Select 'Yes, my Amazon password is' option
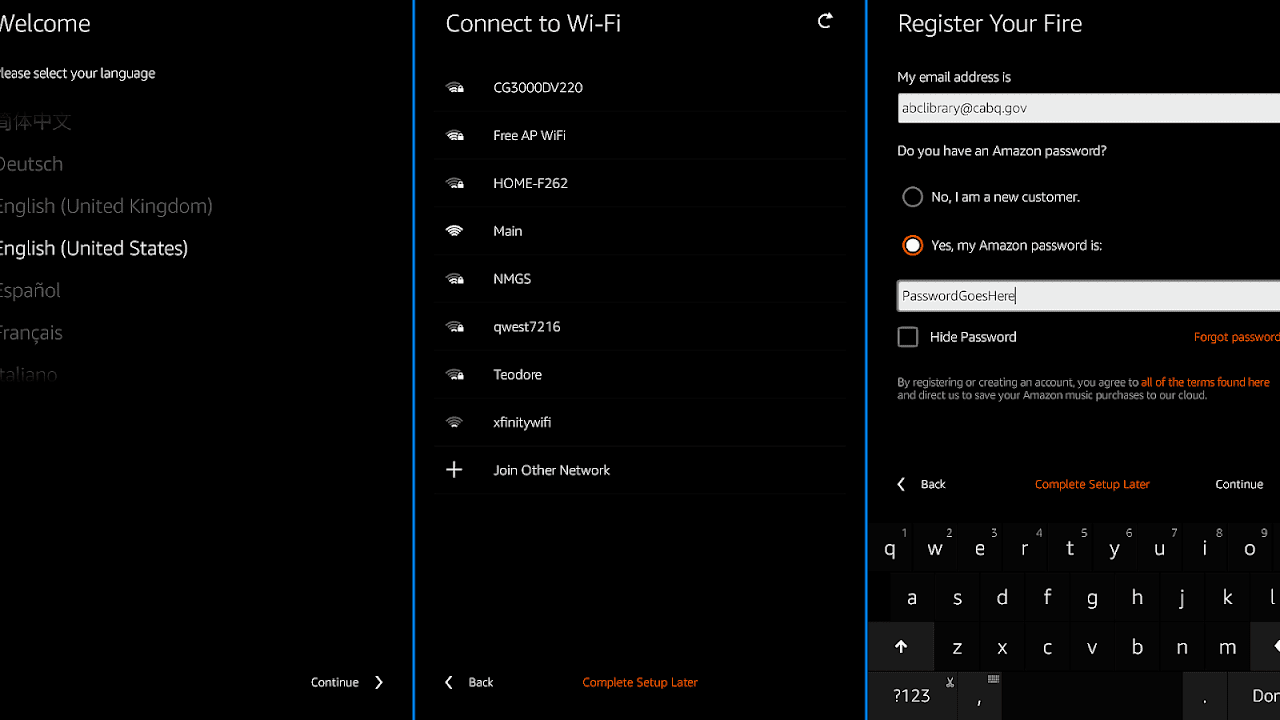 click(x=912, y=245)
